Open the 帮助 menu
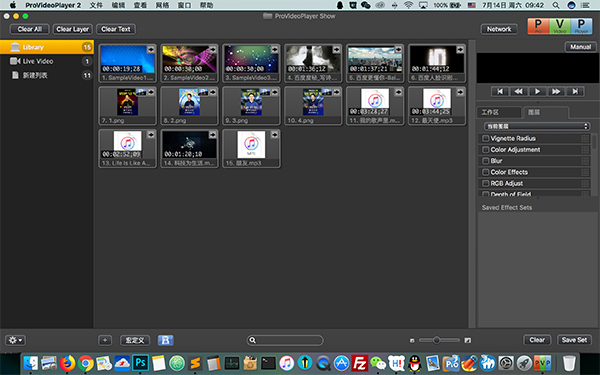The width and height of the screenshot is (600, 375). (207, 5)
